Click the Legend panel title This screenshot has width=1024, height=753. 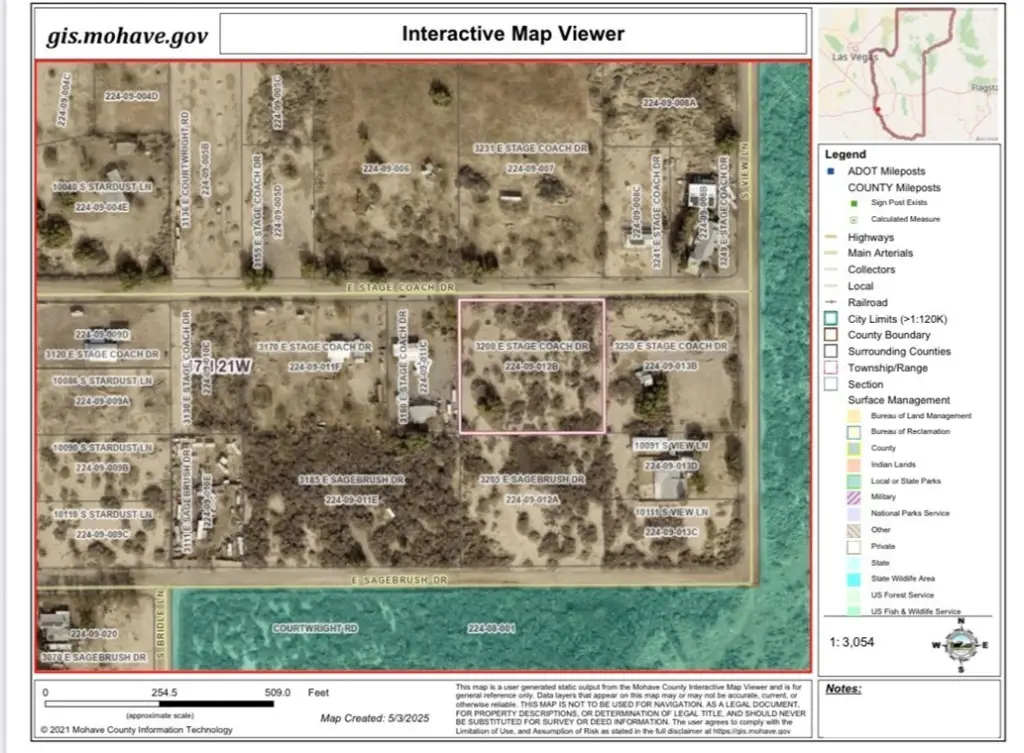[845, 154]
